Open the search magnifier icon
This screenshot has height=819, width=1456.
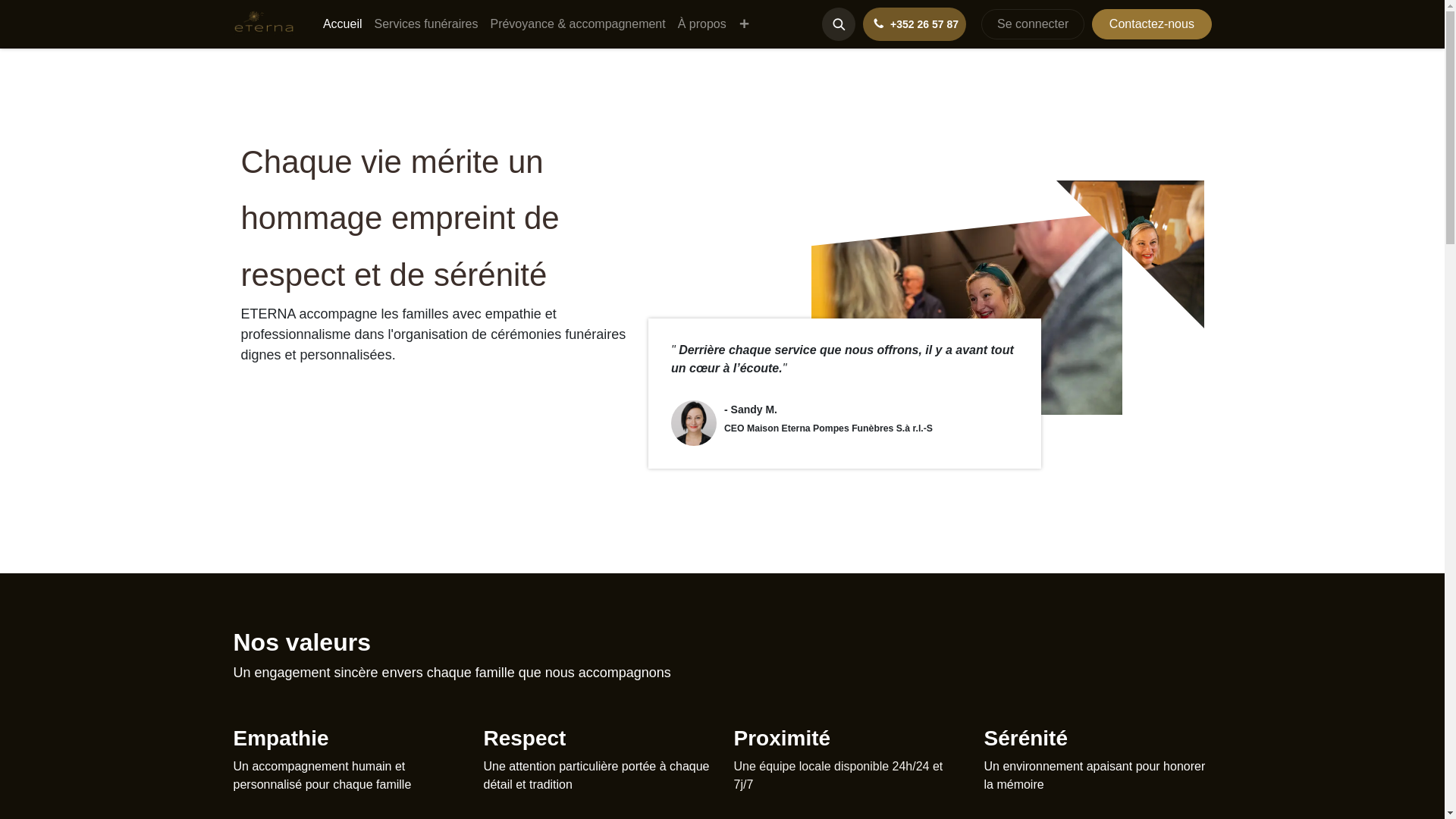(839, 24)
